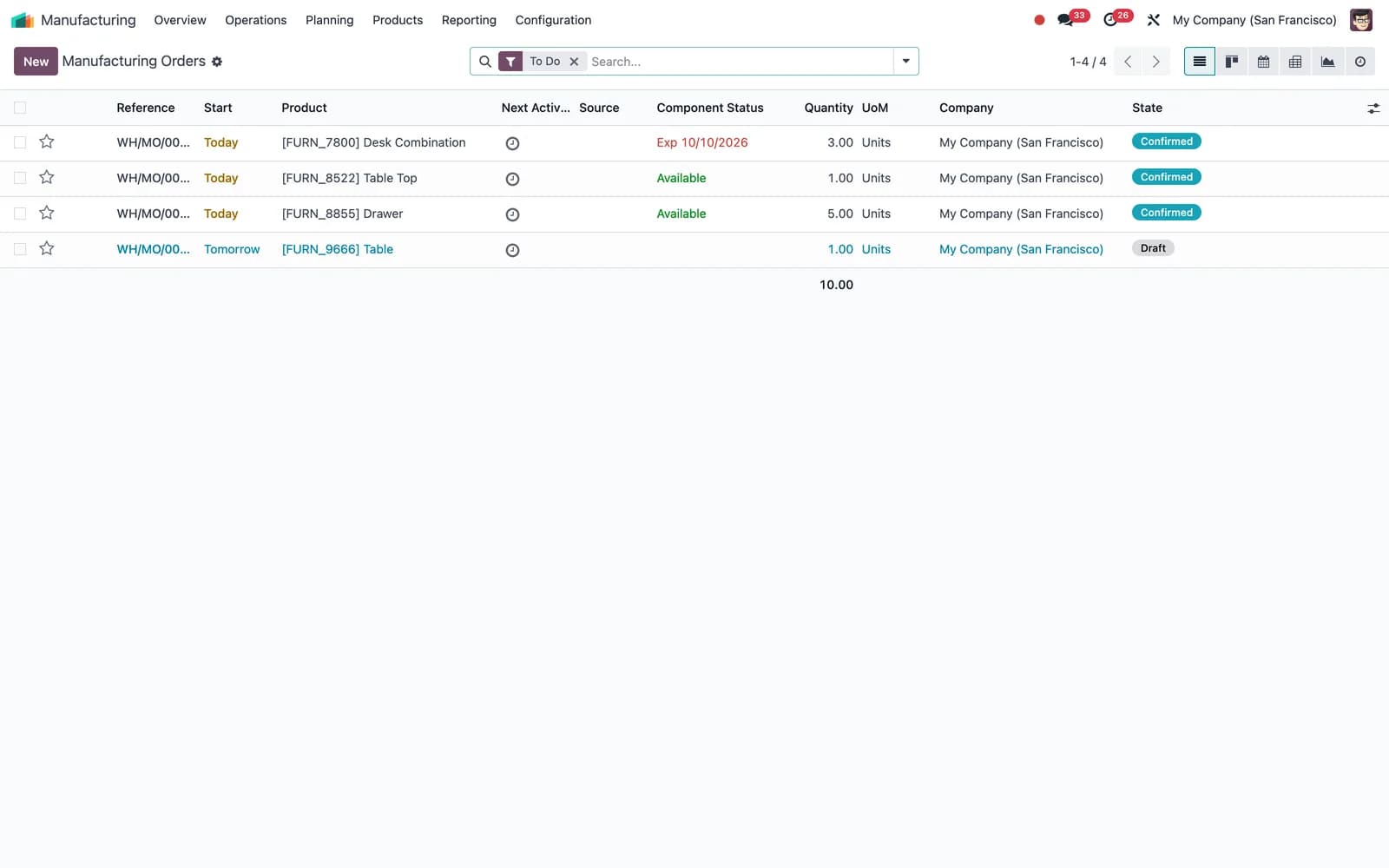Open the Manufacturing app home icon
The height and width of the screenshot is (868, 1389).
pyautogui.click(x=23, y=20)
